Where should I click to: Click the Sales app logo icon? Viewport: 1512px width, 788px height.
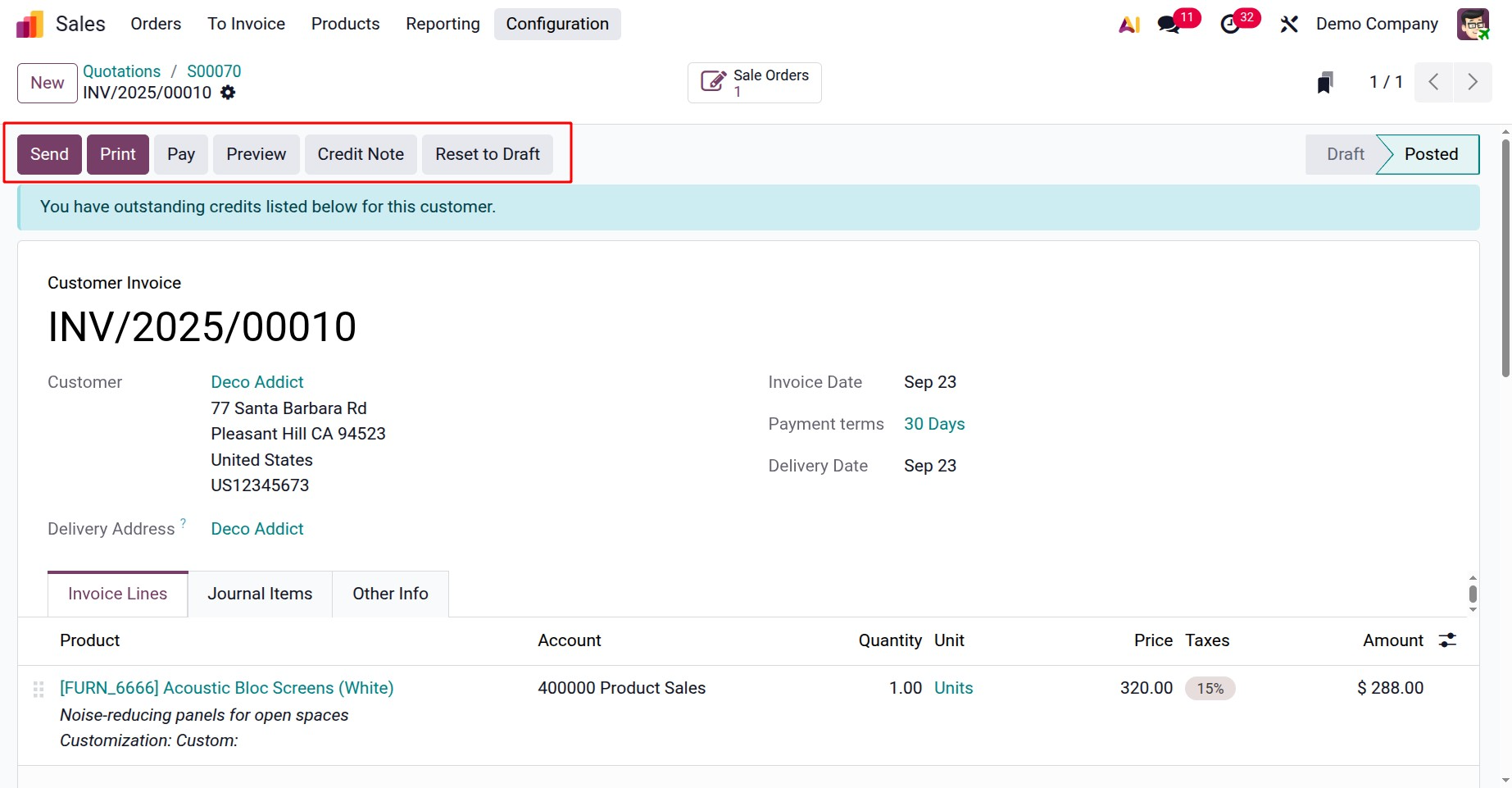click(30, 25)
